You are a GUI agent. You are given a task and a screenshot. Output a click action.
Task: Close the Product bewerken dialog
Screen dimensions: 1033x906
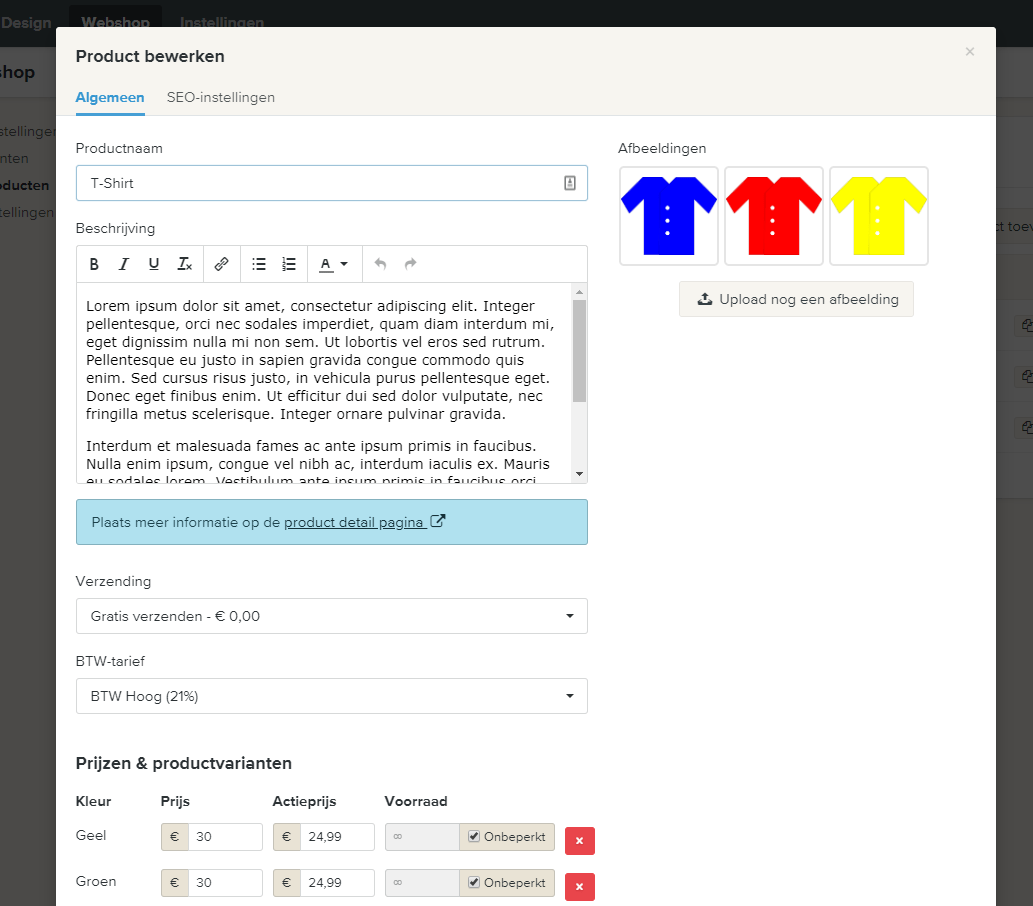tap(970, 51)
